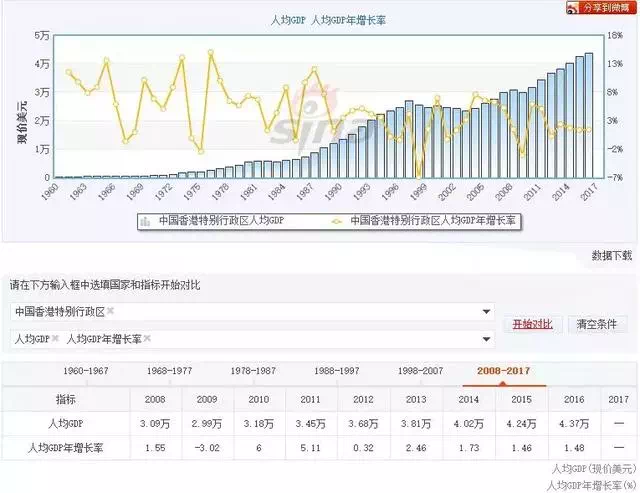Click the 开始对比 button
The height and width of the screenshot is (493, 640).
click(x=533, y=324)
